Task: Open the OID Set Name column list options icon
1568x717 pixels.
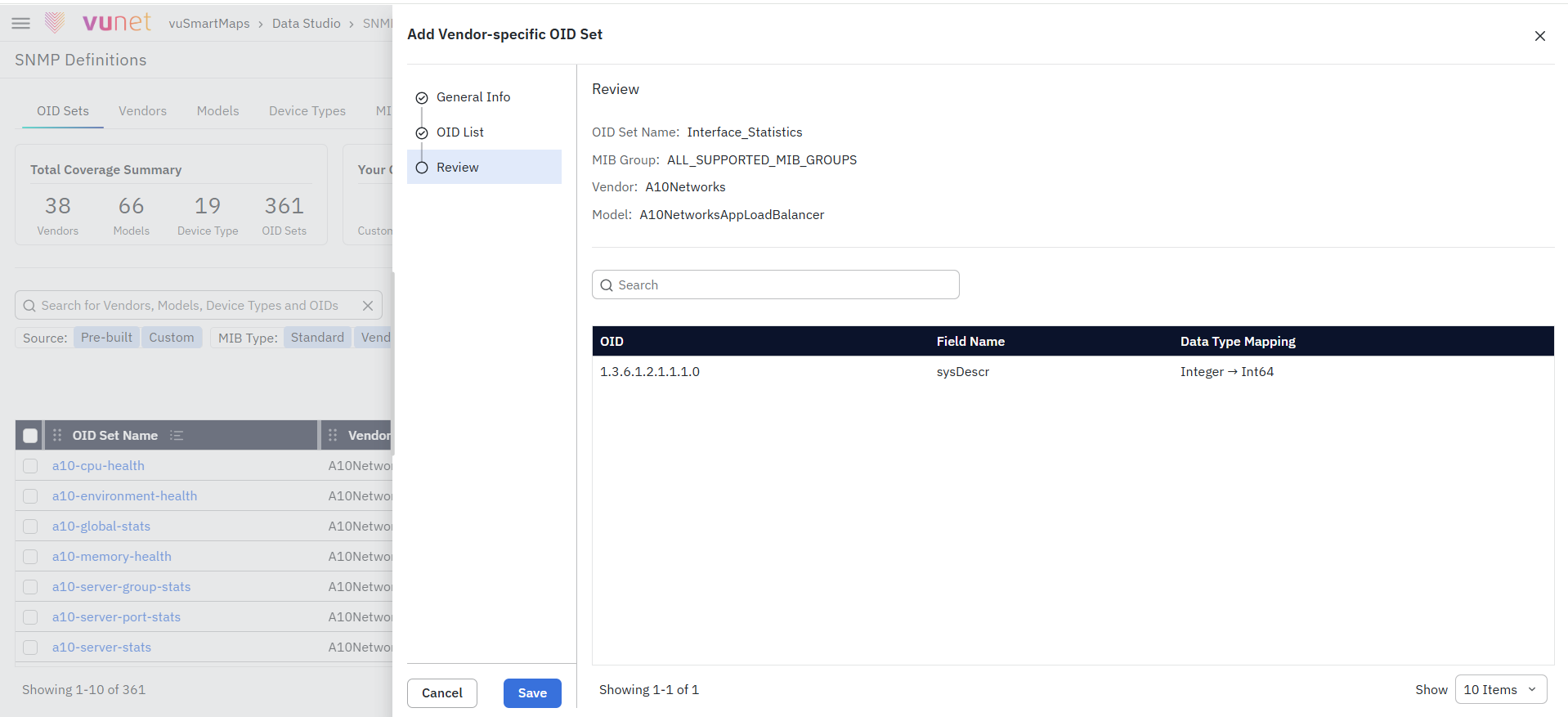Action: (177, 436)
